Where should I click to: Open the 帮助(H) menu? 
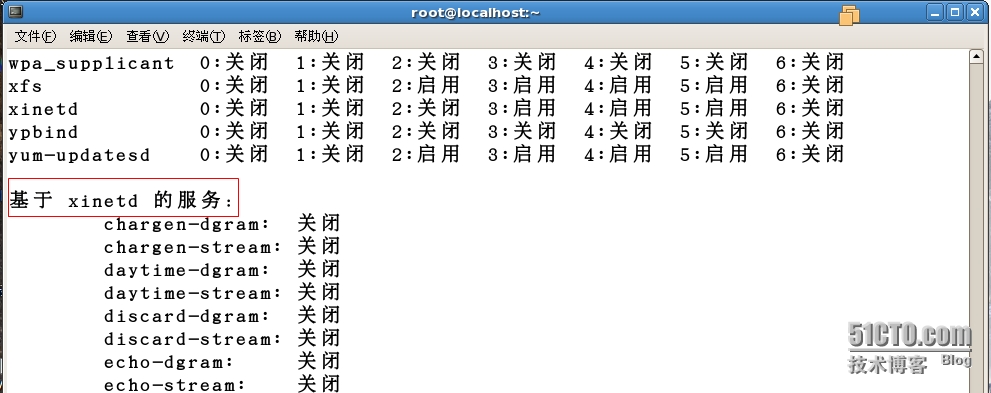[x=316, y=36]
